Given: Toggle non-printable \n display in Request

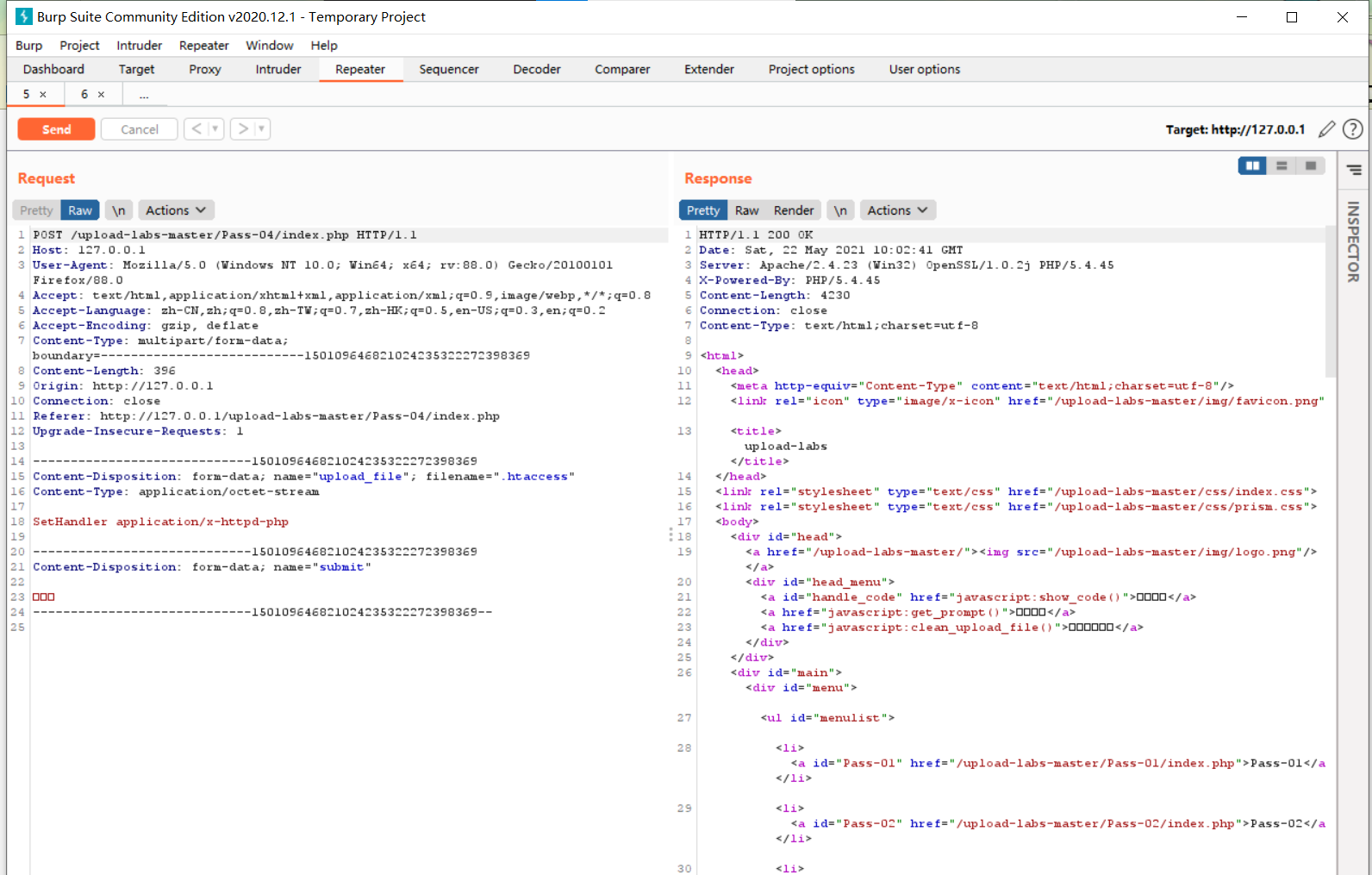Looking at the screenshot, I should 119,210.
